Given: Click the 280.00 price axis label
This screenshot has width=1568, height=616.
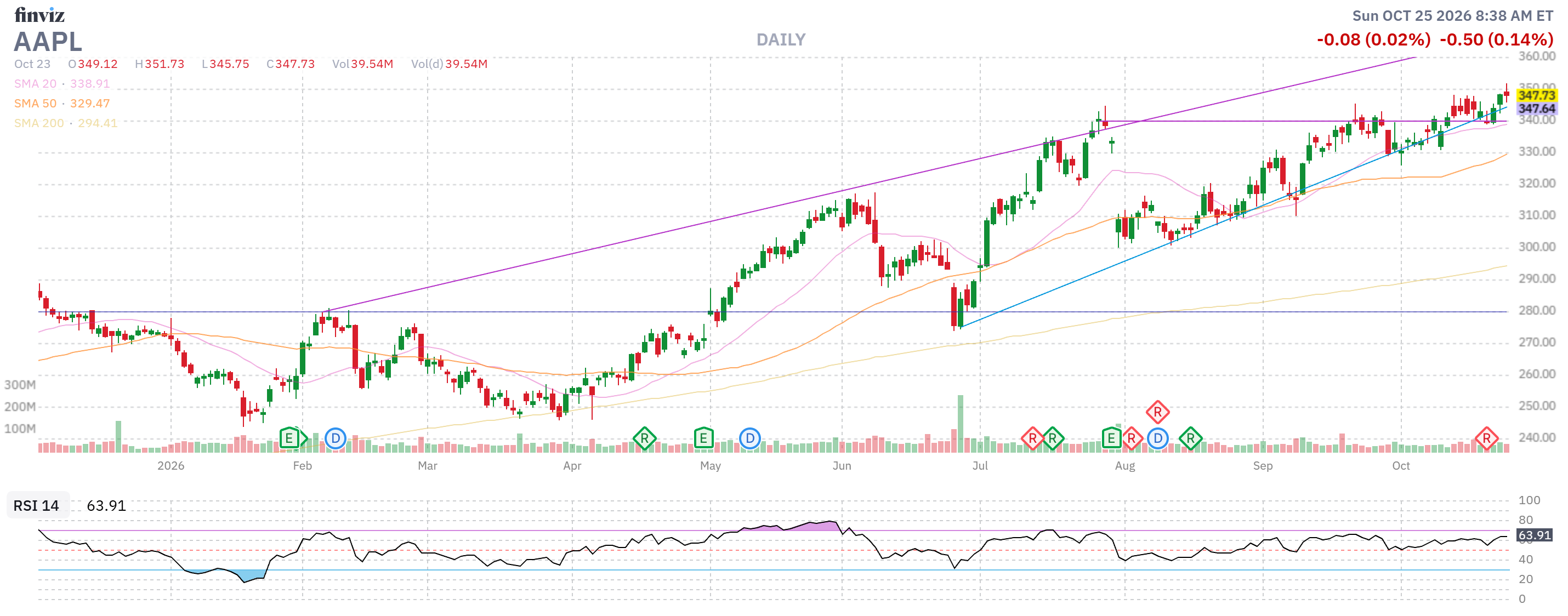Looking at the screenshot, I should pyautogui.click(x=1536, y=310).
